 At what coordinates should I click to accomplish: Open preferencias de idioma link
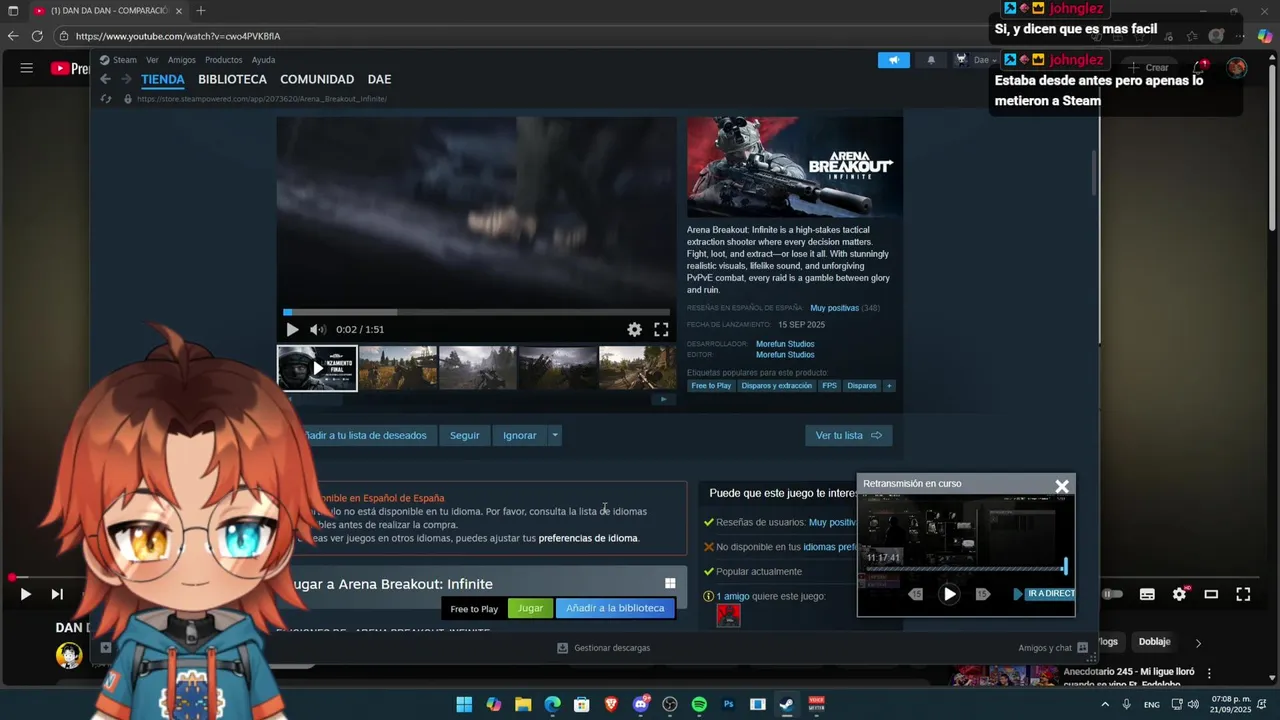(x=588, y=538)
